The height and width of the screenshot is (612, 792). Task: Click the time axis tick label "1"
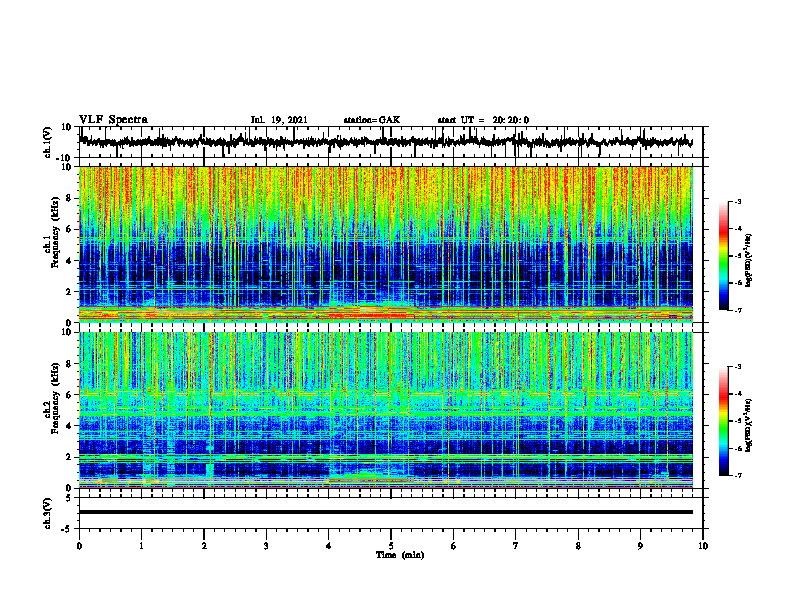point(141,546)
